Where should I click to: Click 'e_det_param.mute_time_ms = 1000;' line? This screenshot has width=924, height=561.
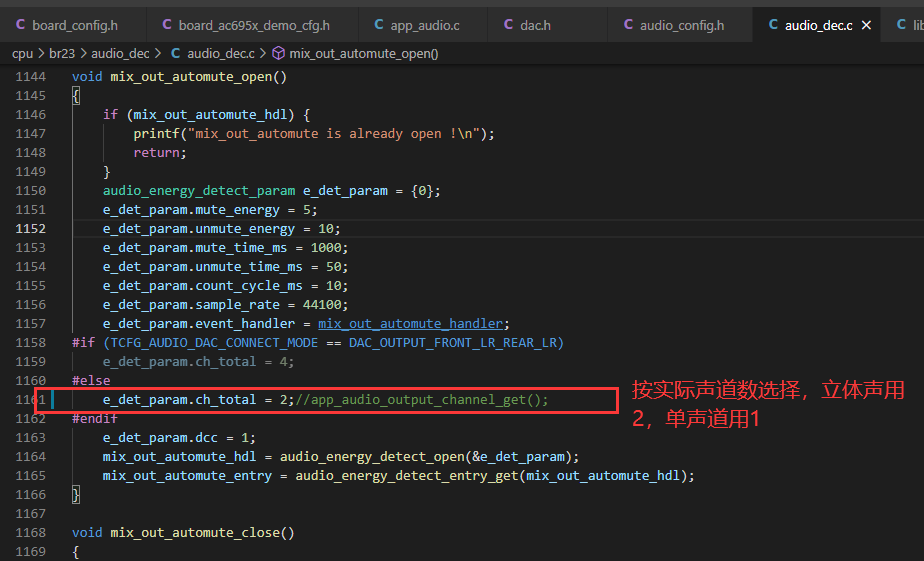pyautogui.click(x=225, y=248)
